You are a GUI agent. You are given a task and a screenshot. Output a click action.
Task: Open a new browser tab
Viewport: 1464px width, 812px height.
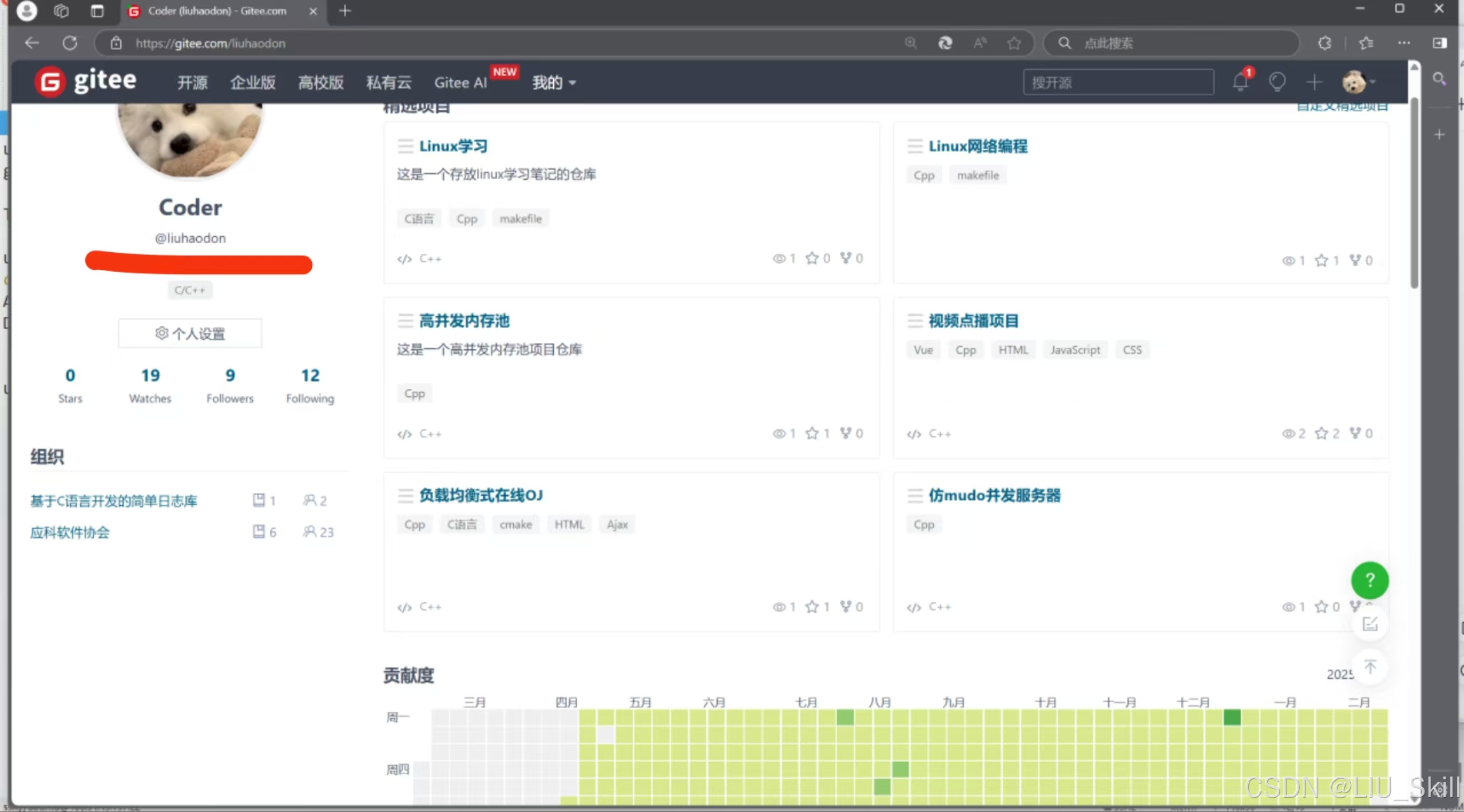tap(344, 11)
